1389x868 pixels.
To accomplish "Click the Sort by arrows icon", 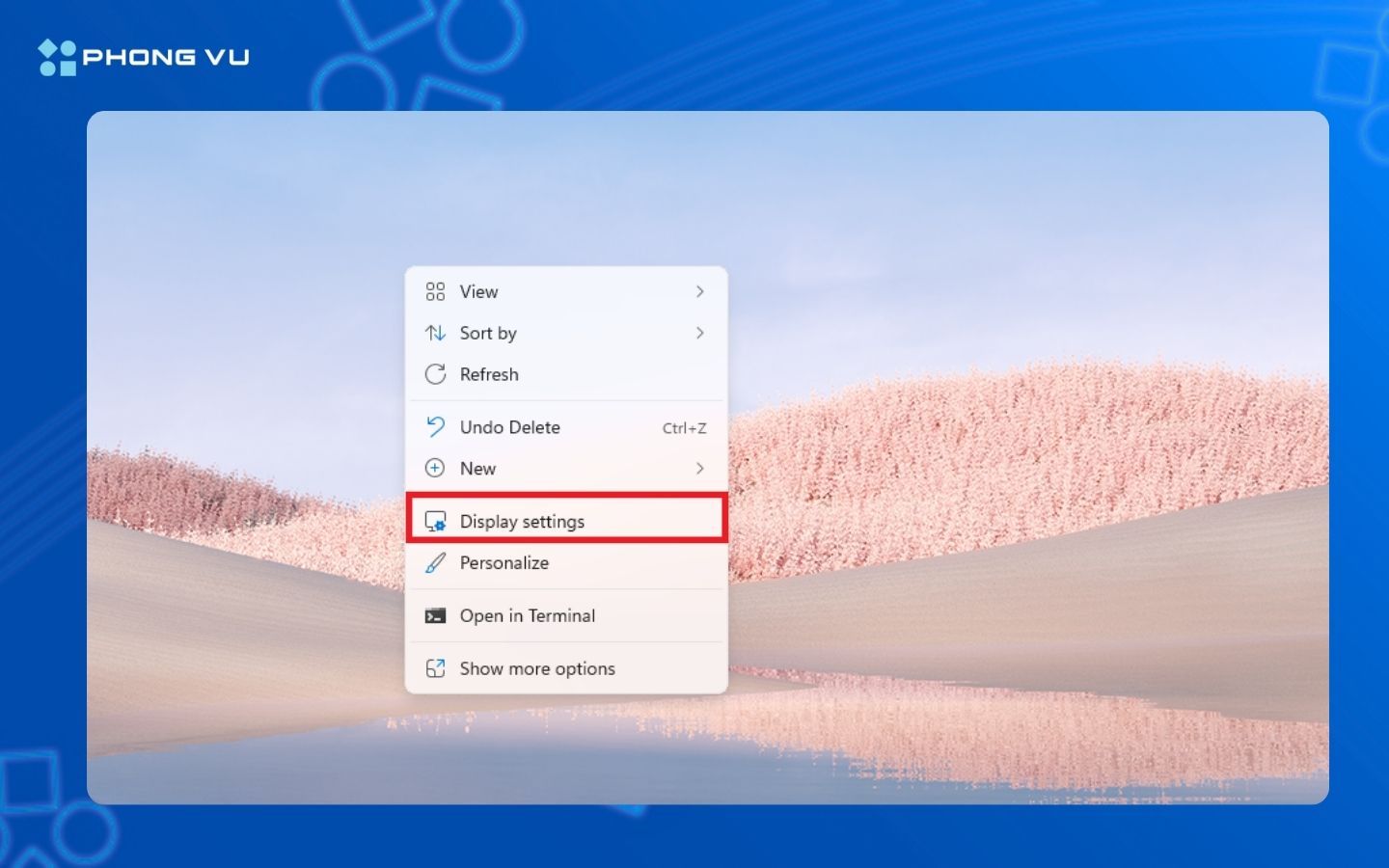I will pyautogui.click(x=436, y=333).
